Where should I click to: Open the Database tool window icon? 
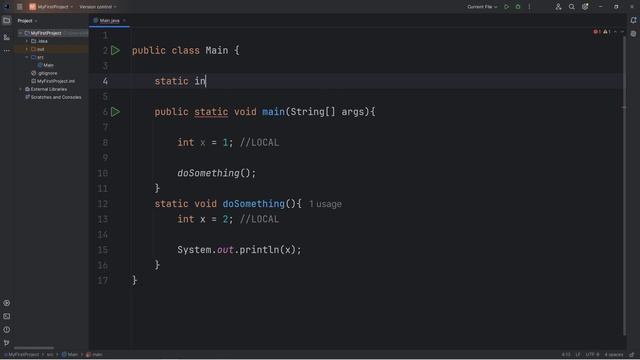point(633,34)
